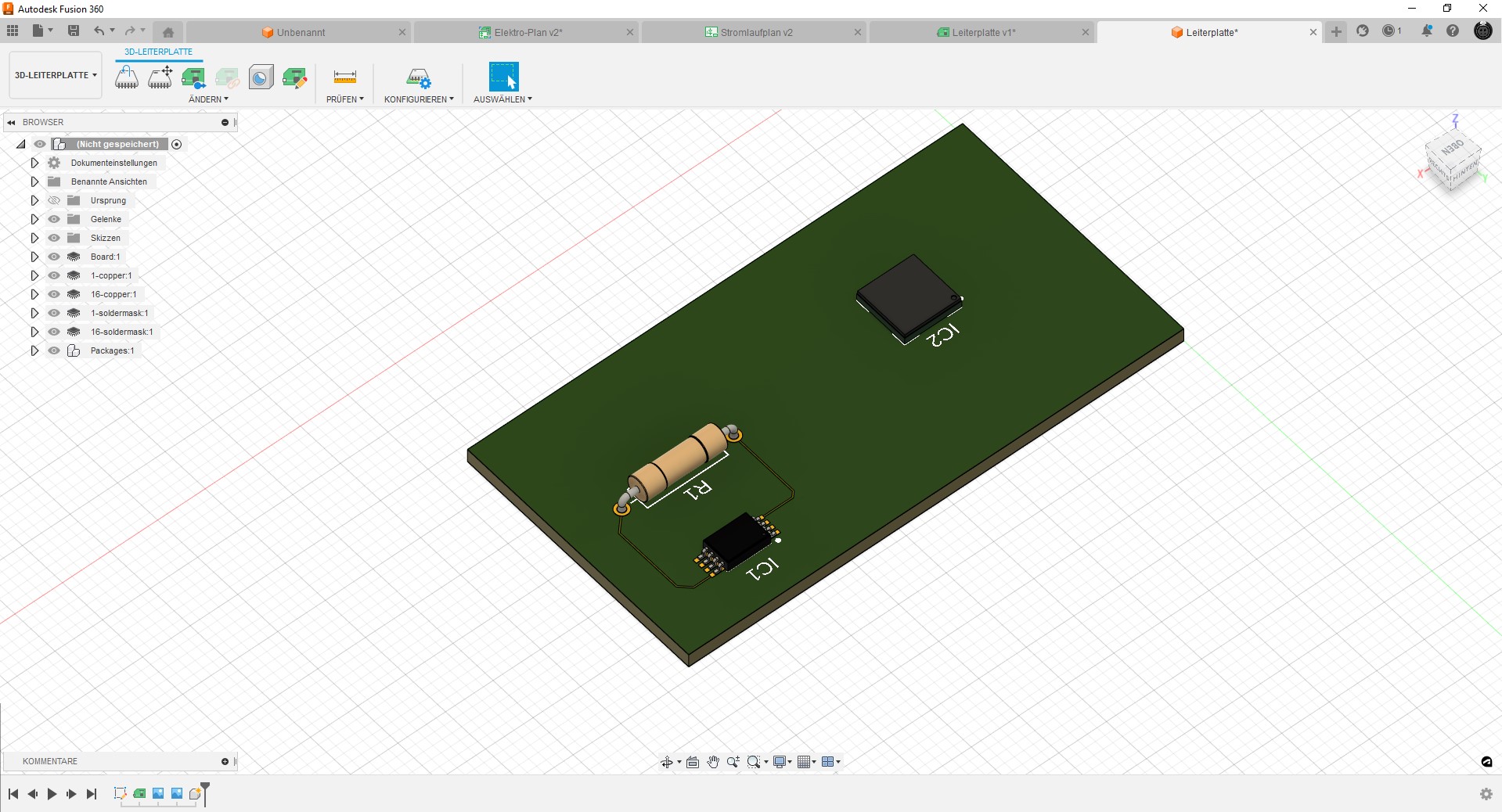Viewport: 1502px width, 812px height.
Task: Redo the last action
Action: click(130, 31)
